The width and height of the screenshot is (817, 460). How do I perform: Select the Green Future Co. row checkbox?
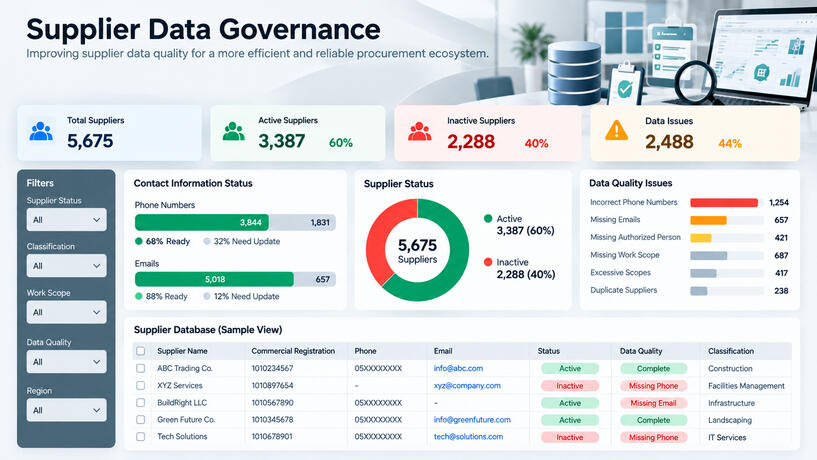tap(141, 419)
